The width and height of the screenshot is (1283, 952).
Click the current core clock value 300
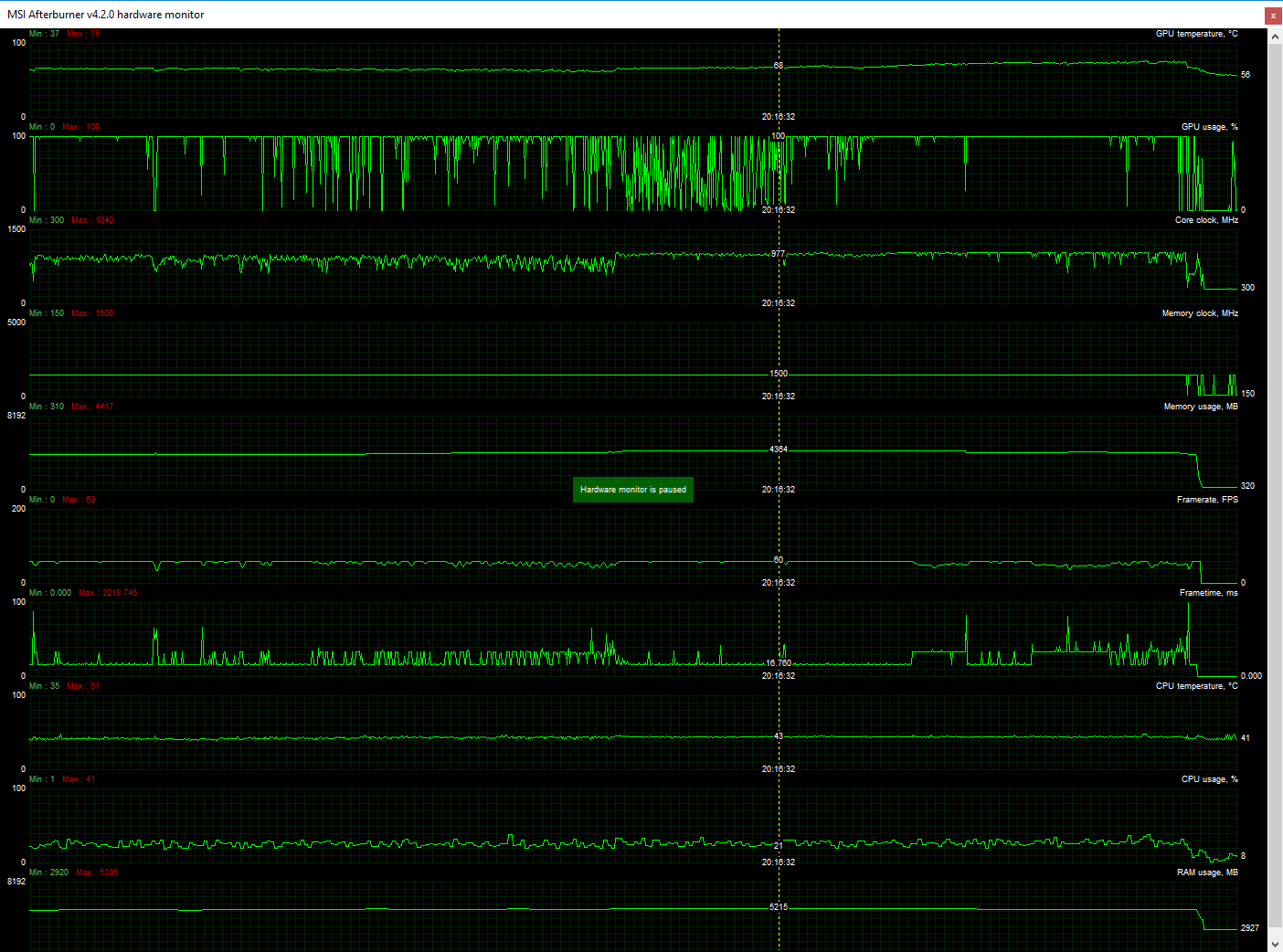pyautogui.click(x=1247, y=288)
